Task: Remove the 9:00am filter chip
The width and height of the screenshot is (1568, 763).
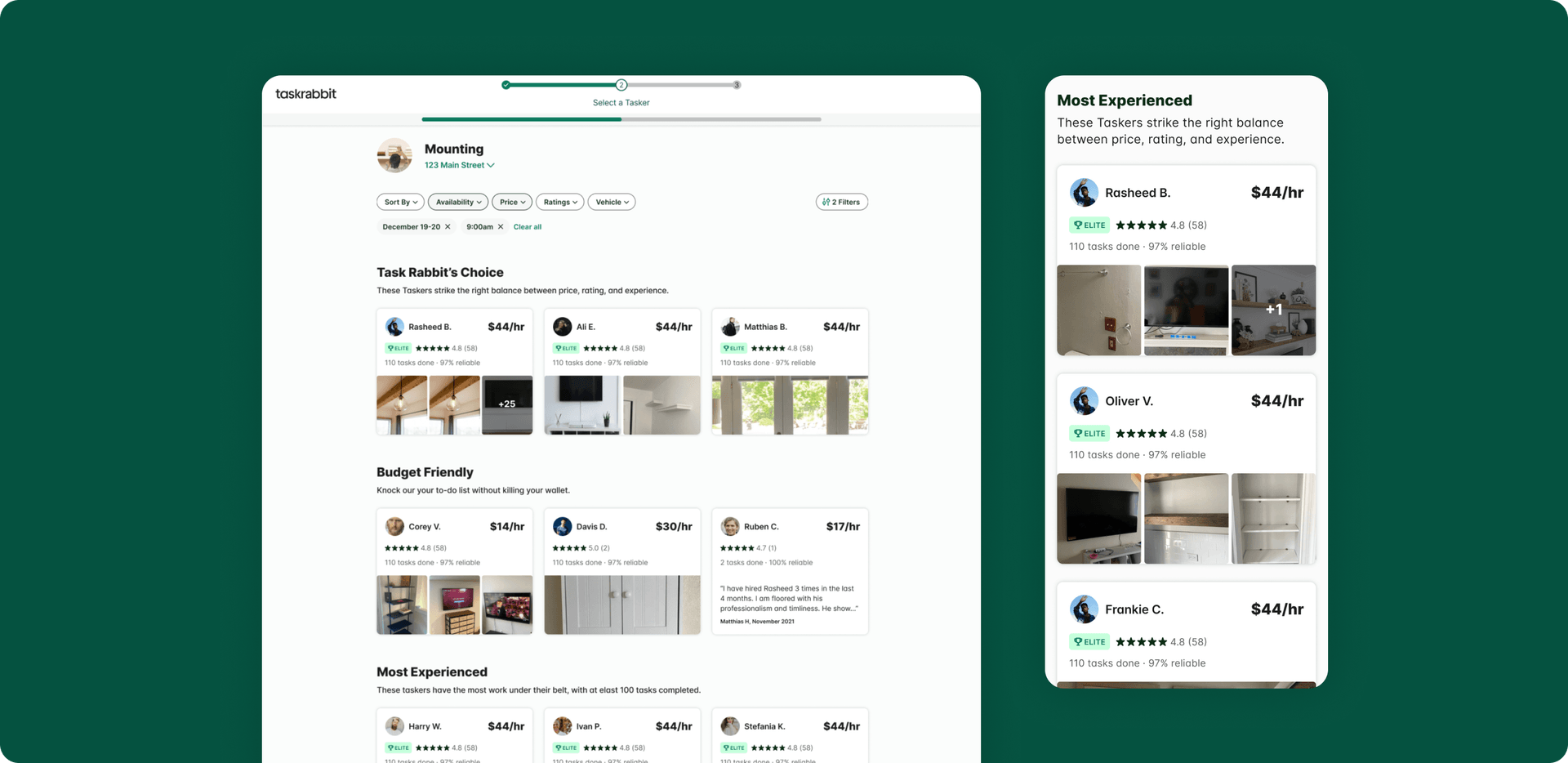Action: pyautogui.click(x=501, y=227)
